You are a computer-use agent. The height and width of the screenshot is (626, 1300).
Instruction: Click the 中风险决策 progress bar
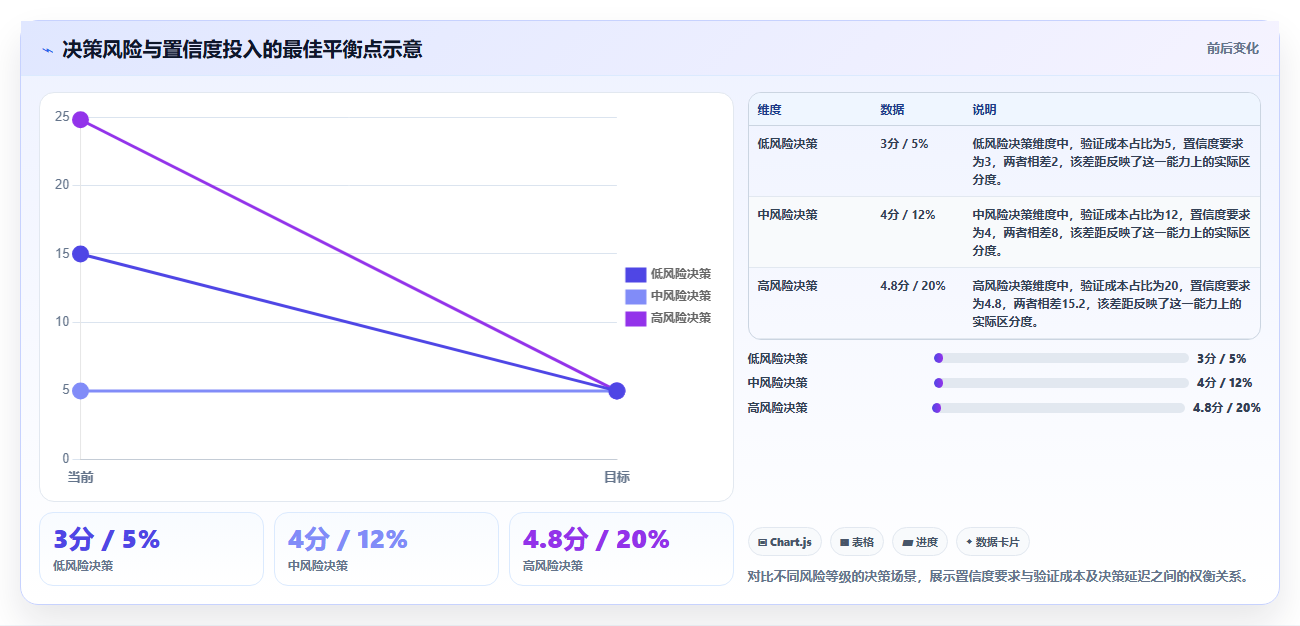(1061, 383)
